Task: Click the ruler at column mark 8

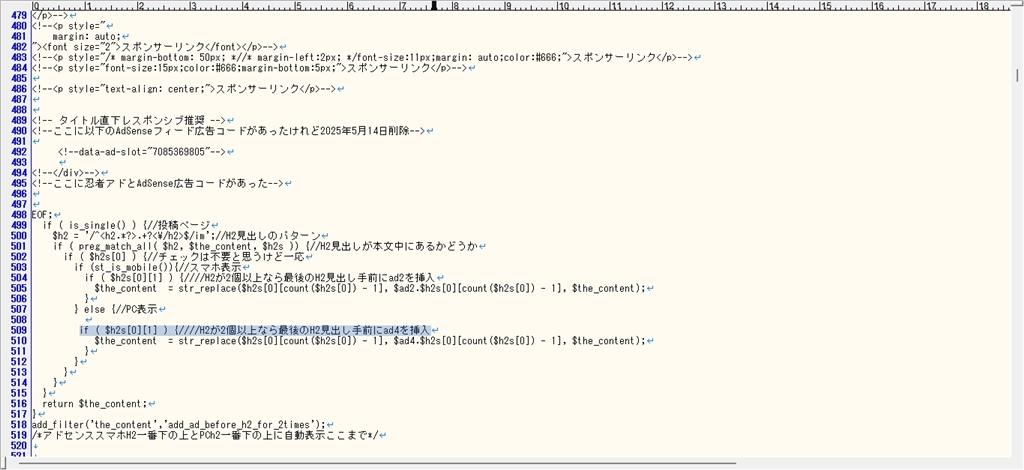Action: [453, 6]
